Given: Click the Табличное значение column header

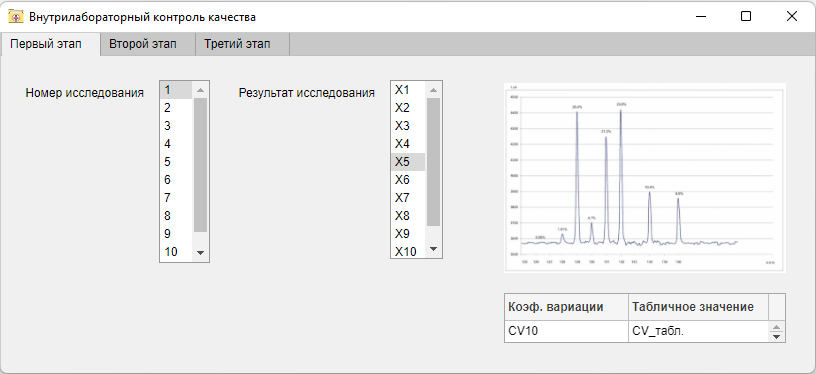Looking at the screenshot, I should pyautogui.click(x=698, y=307).
